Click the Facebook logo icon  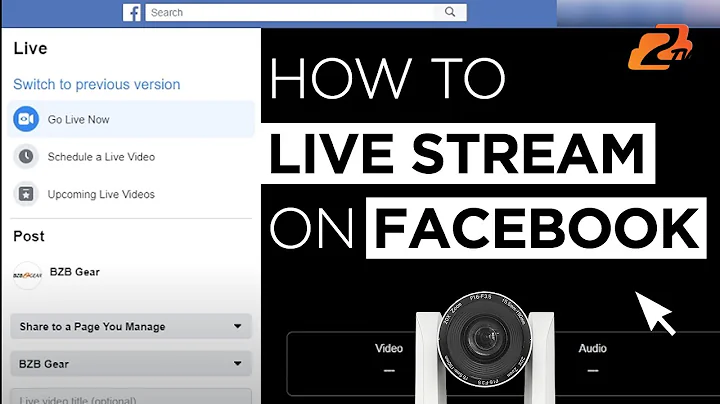(x=132, y=12)
